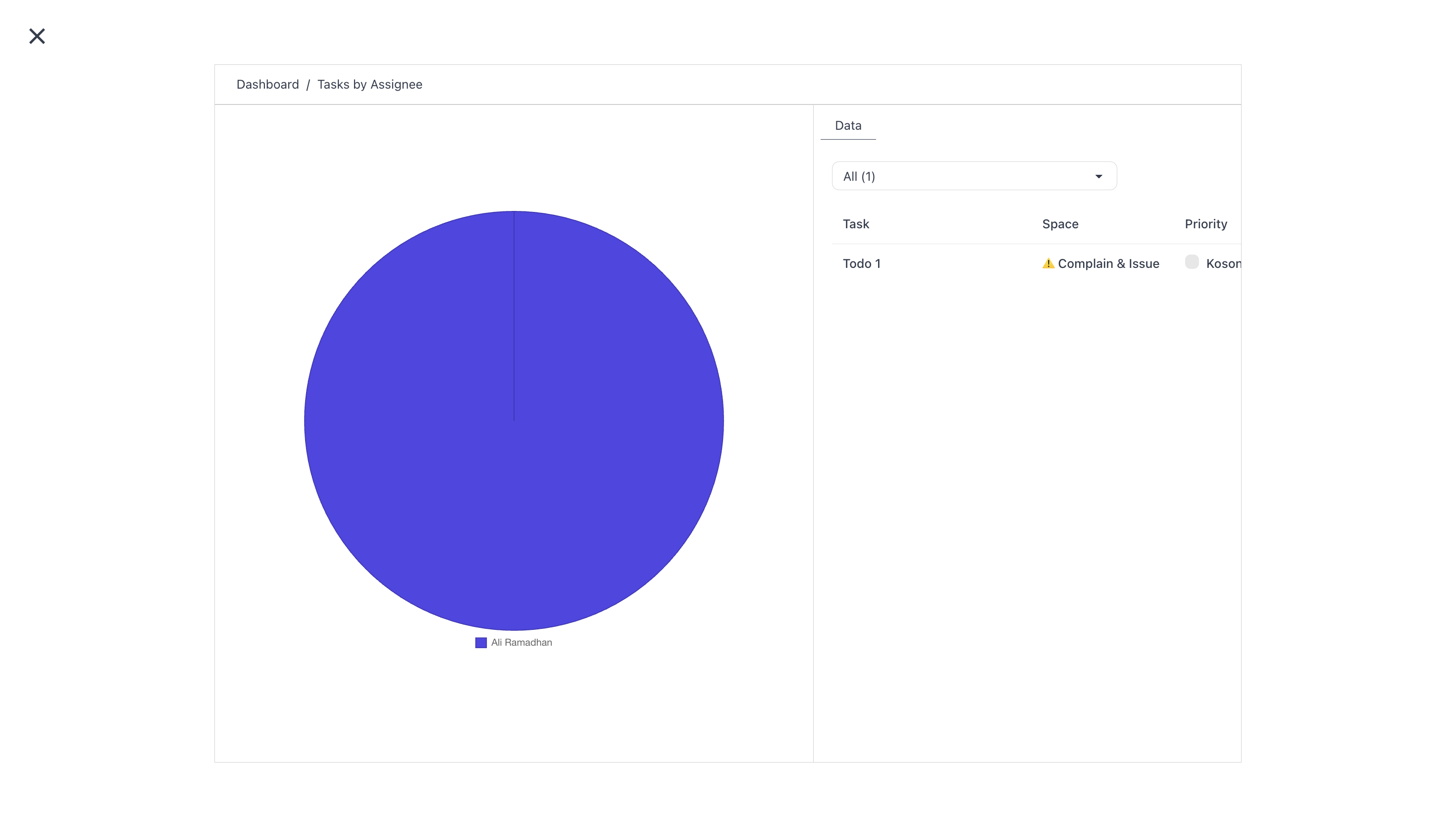The width and height of the screenshot is (1456, 821).
Task: Click the Kosong priority value
Action: pyautogui.click(x=1224, y=263)
